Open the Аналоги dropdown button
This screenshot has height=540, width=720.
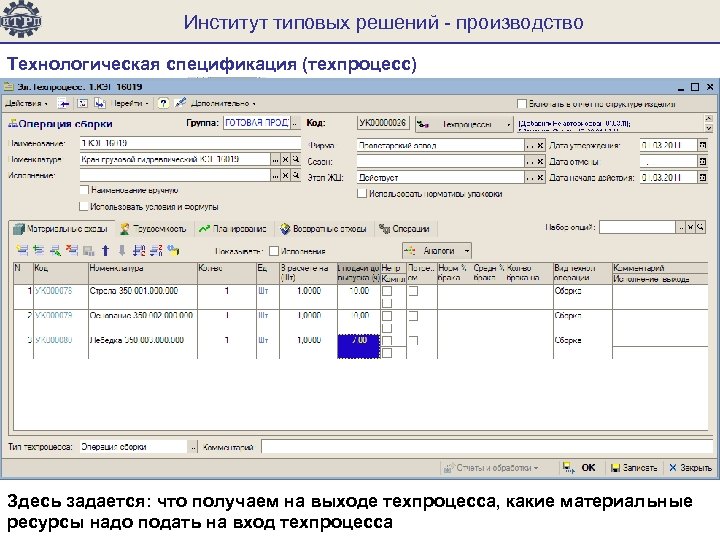click(437, 251)
